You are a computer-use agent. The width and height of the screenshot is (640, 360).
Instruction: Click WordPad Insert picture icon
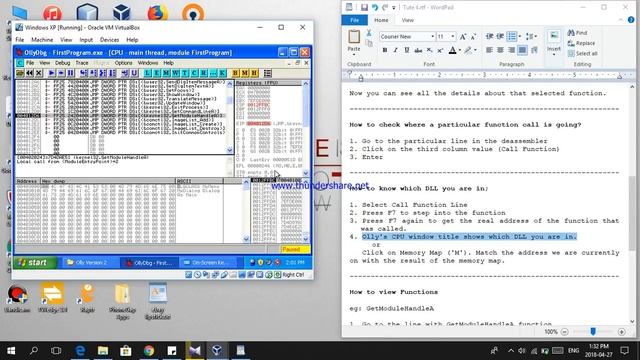click(553, 36)
